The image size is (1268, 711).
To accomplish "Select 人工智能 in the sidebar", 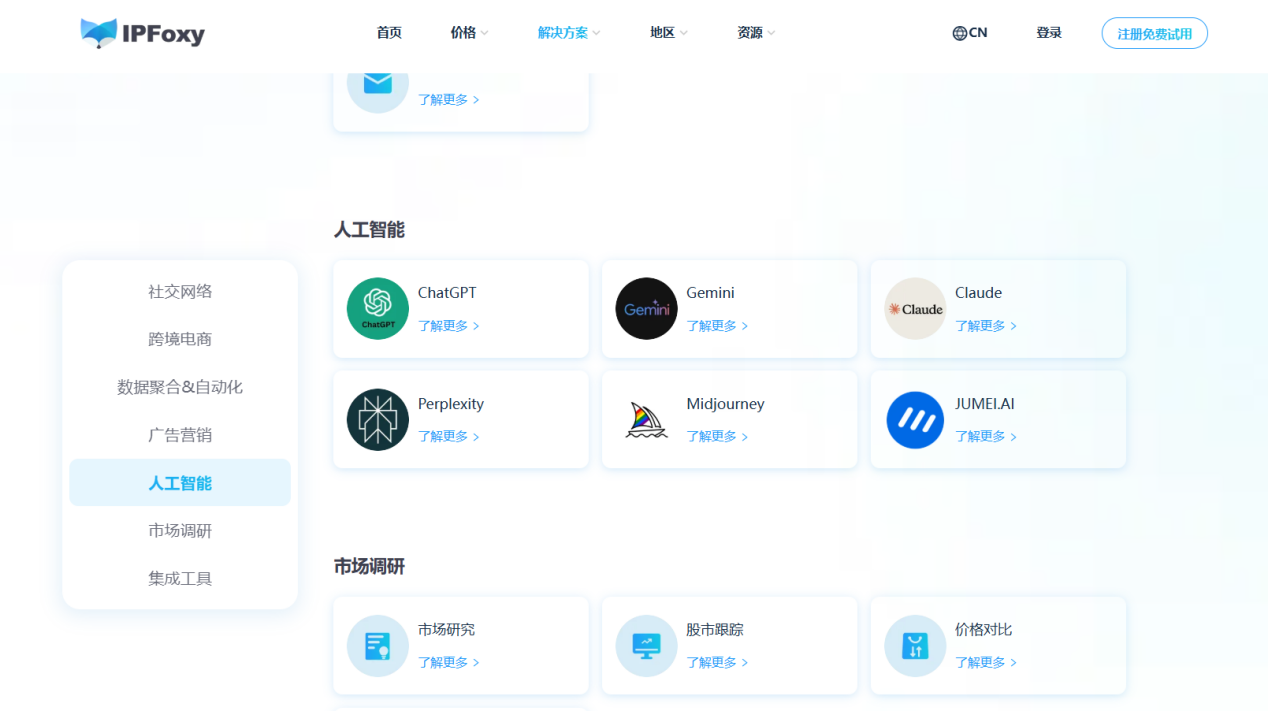I will 180,483.
